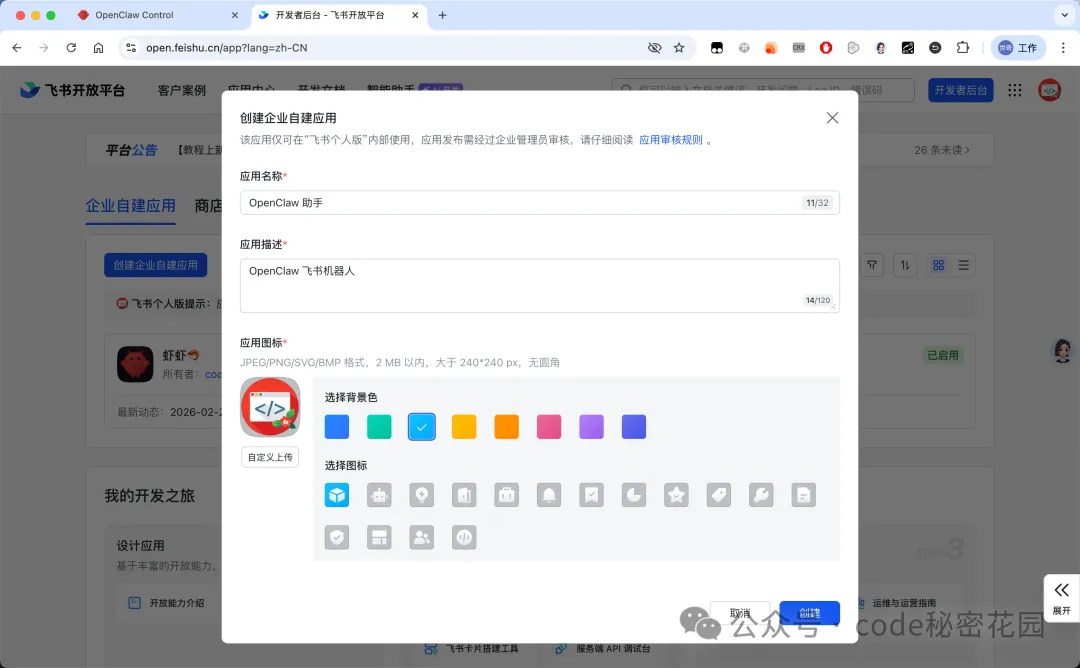Select the bookmark checkmark app icon
Viewport: 1080px width, 668px height.
click(x=591, y=494)
